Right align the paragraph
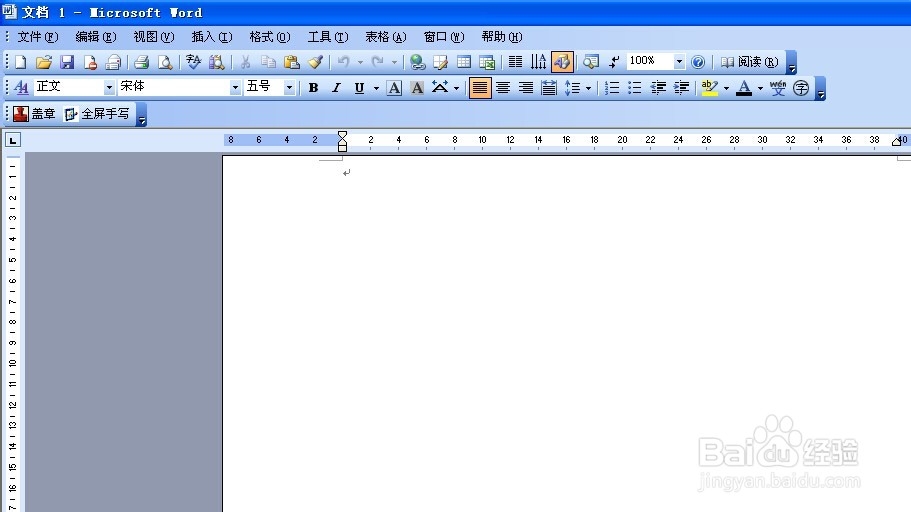The height and width of the screenshot is (512, 911). [526, 88]
